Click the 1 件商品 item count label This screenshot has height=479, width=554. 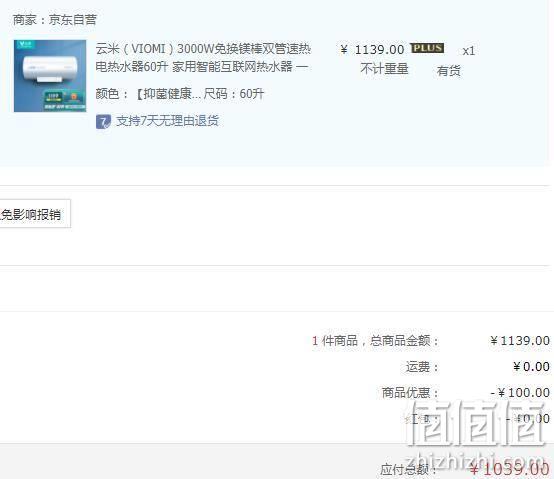coord(335,341)
